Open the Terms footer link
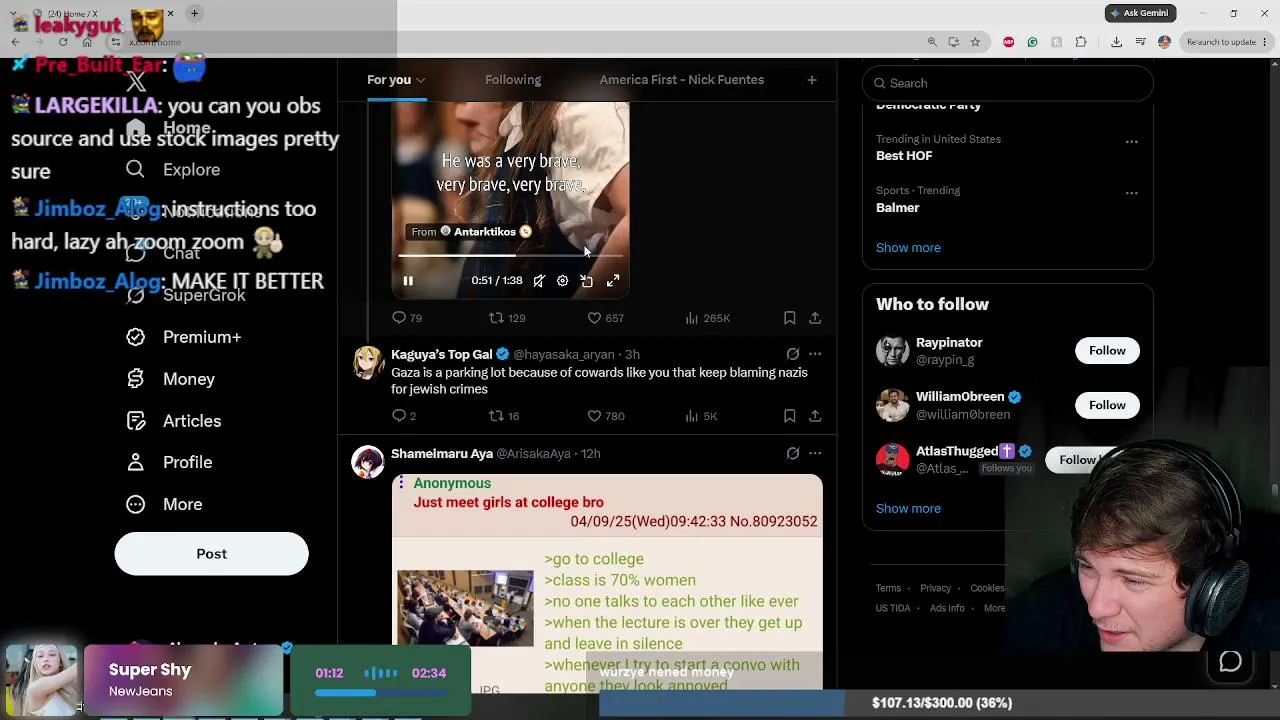Screen dimensions: 1280x720 pos(888,588)
